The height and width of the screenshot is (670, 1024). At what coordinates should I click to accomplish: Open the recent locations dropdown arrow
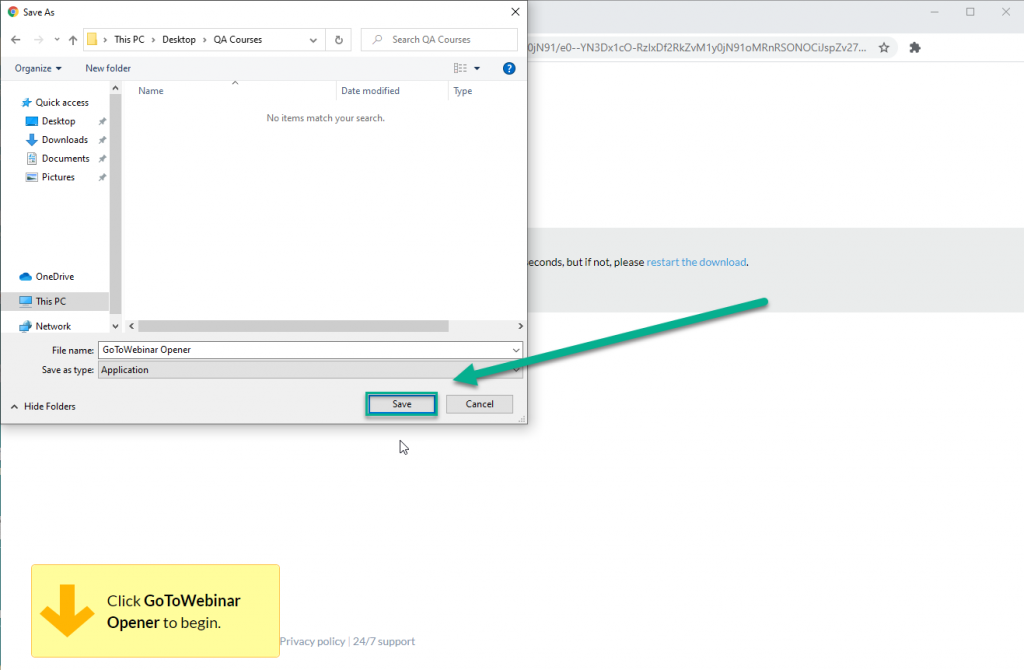pos(57,40)
